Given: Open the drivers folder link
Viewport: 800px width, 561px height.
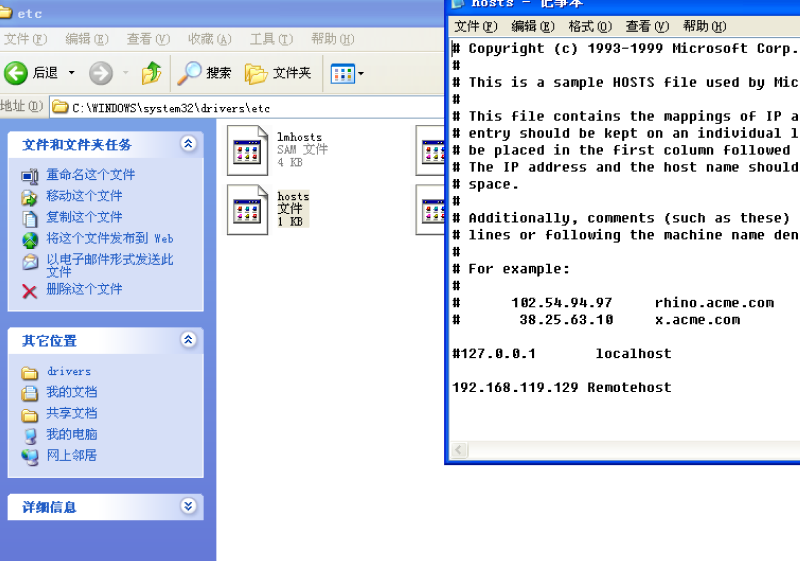Looking at the screenshot, I should (68, 371).
